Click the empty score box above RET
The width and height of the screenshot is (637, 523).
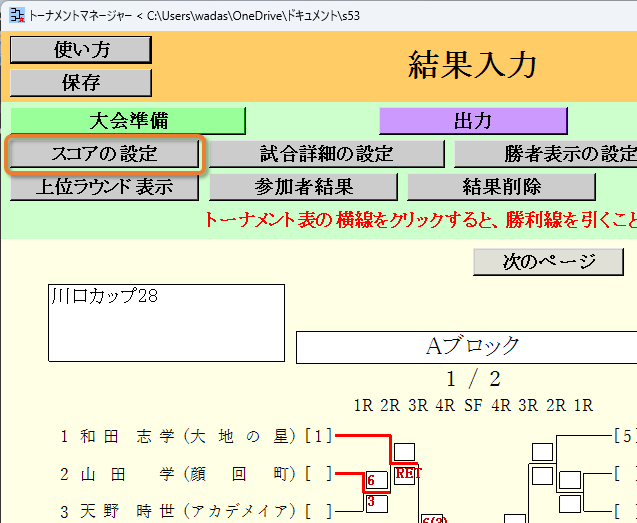[x=405, y=452]
